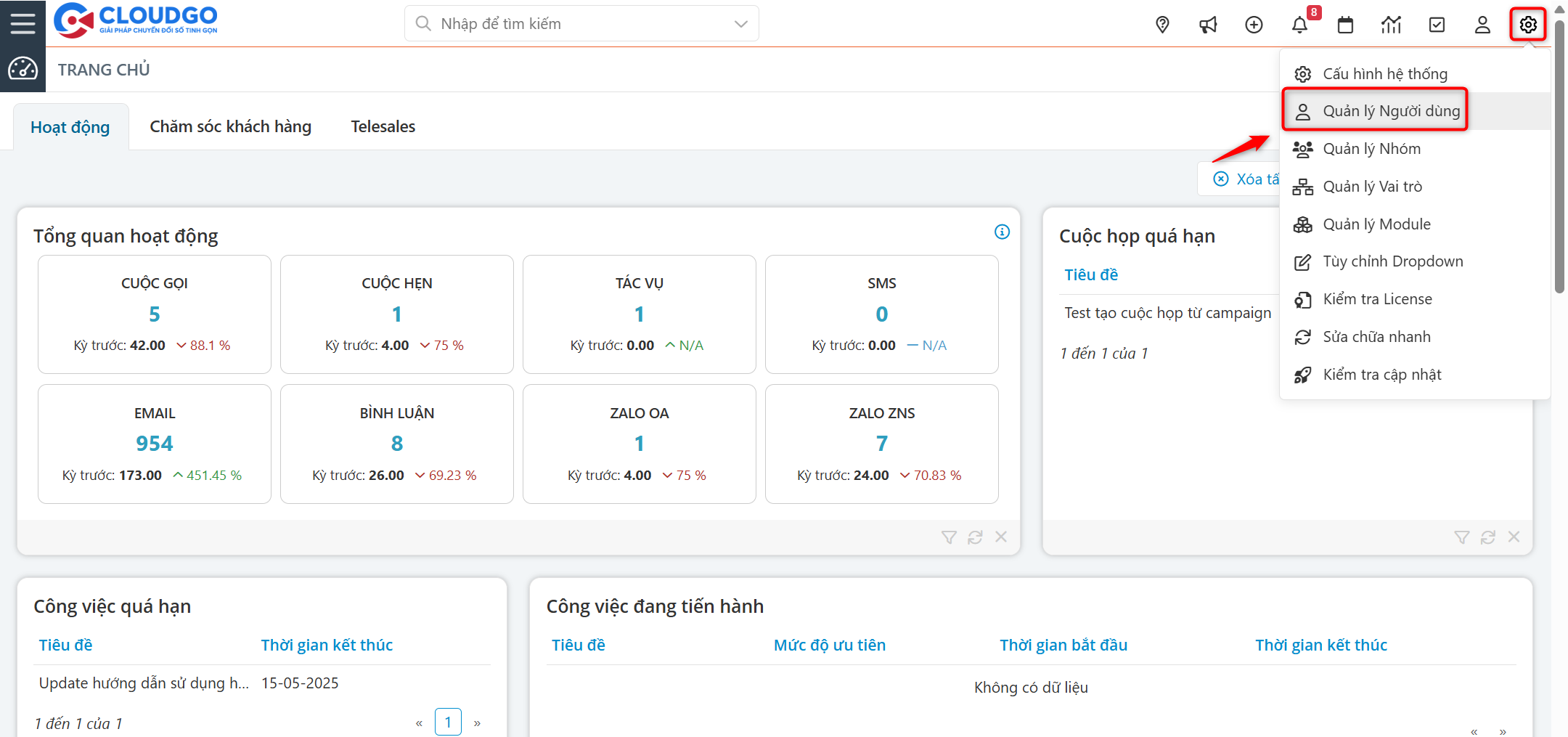This screenshot has width=1568, height=737.
Task: Open the megaphone announcements icon
Action: tap(1208, 25)
